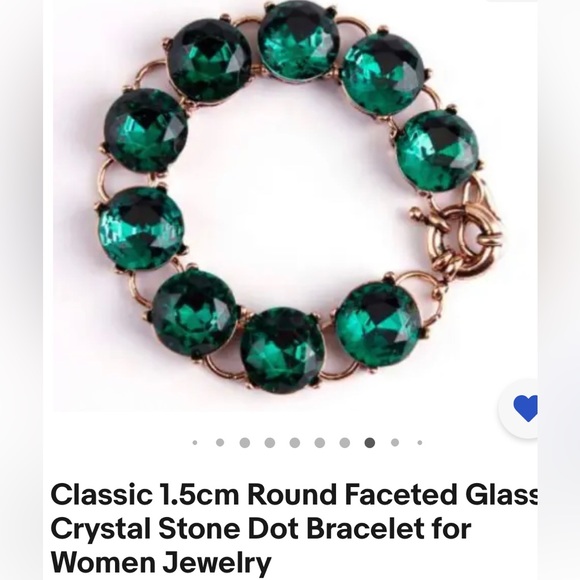Select the fourth image pagination dot
Viewport: 580px width, 580px height.
click(270, 443)
